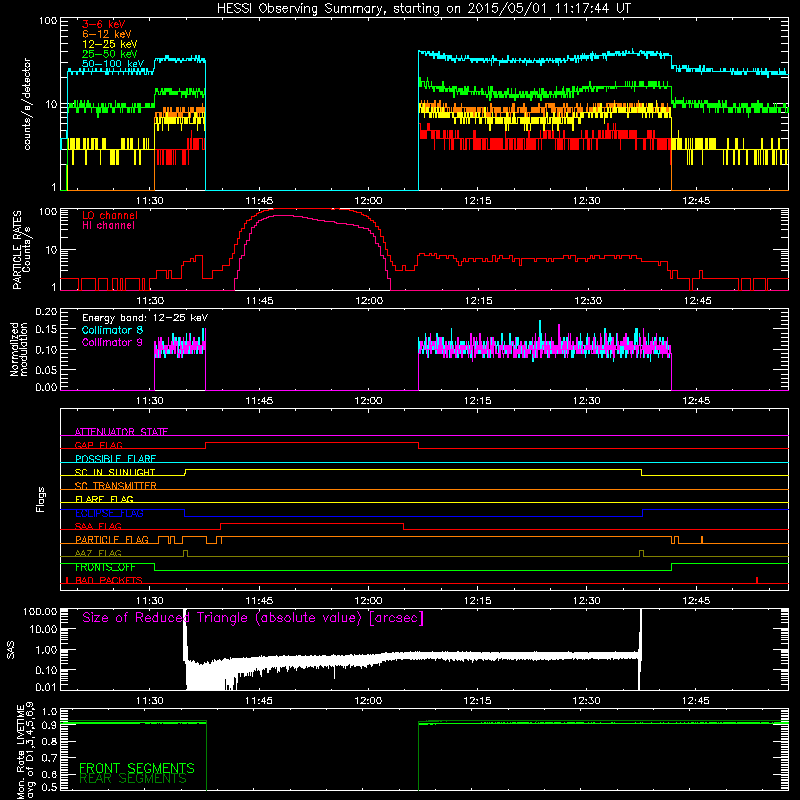Select the '6-12 keV' legend label
Image resolution: width=800 pixels, height=800 pixels.
(107, 34)
